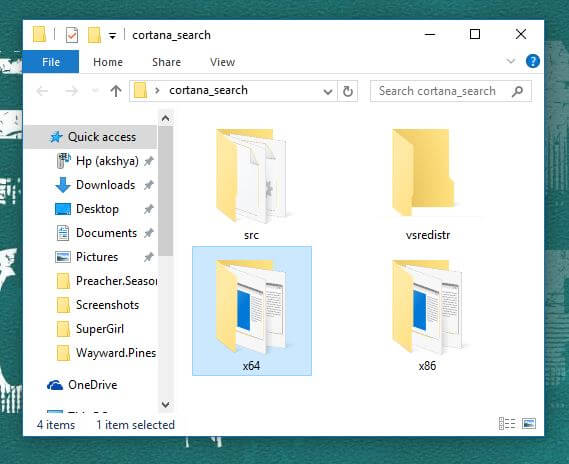Open Customize Quick Access Toolbar dropdown
Viewport: 569px width, 464px height.
coord(112,36)
